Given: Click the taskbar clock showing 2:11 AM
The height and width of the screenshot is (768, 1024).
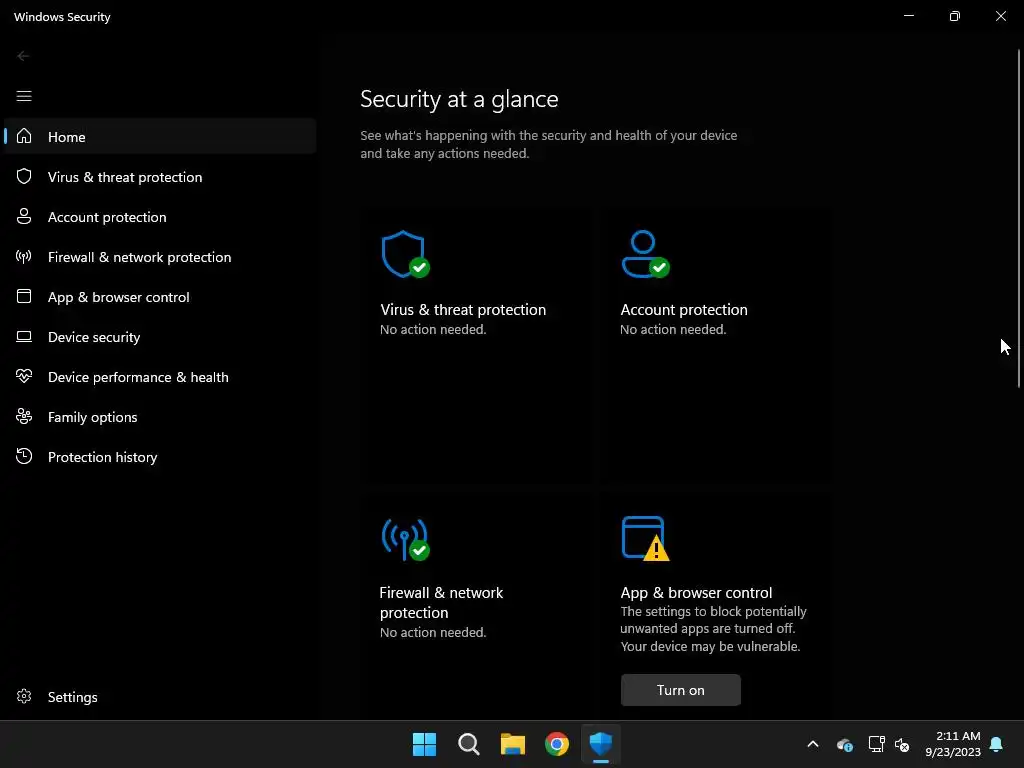Looking at the screenshot, I should (953, 744).
